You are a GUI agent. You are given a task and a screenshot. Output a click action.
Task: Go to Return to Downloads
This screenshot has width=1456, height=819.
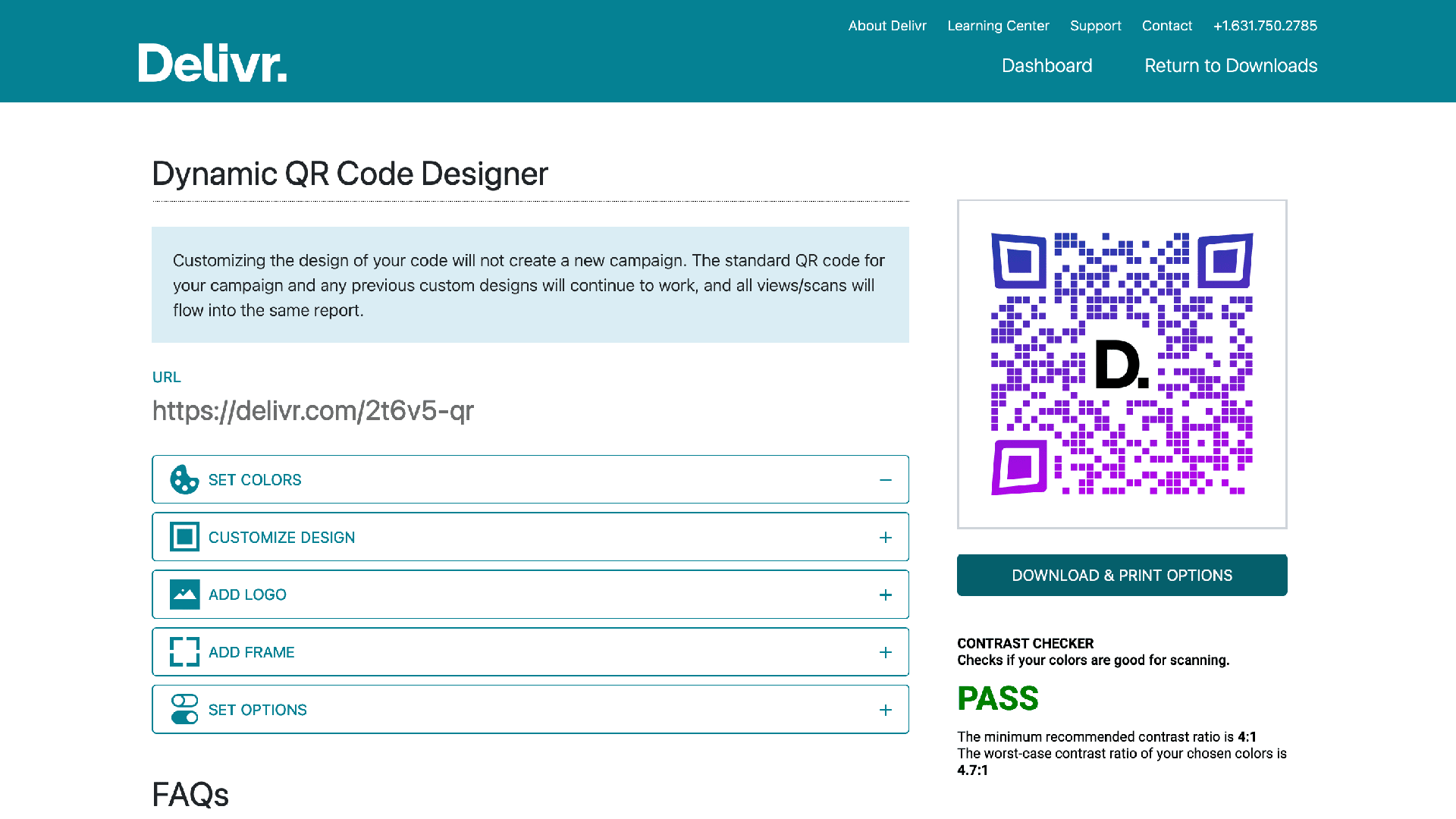point(1230,66)
